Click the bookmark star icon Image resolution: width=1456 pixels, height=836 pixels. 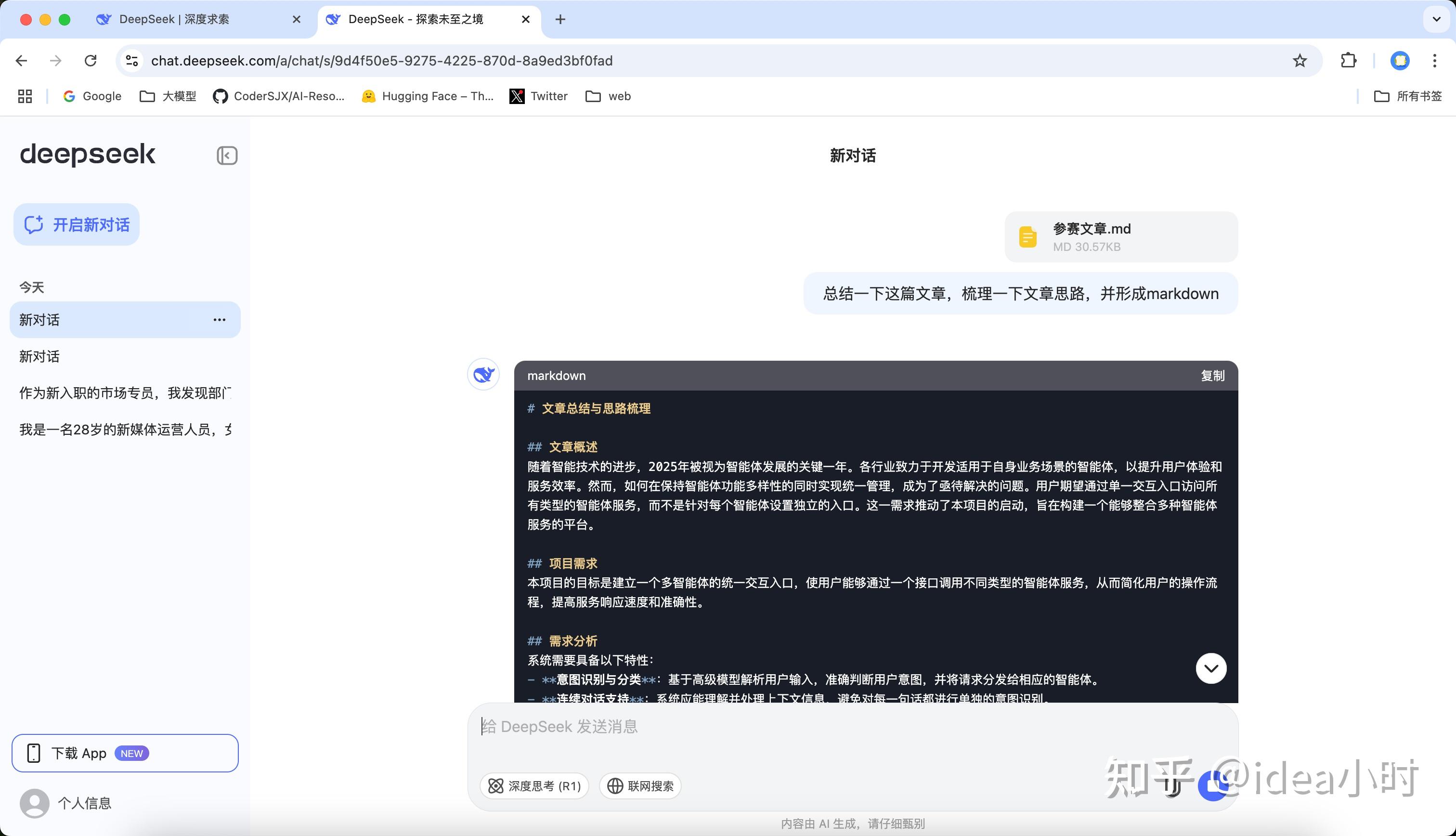point(1300,61)
